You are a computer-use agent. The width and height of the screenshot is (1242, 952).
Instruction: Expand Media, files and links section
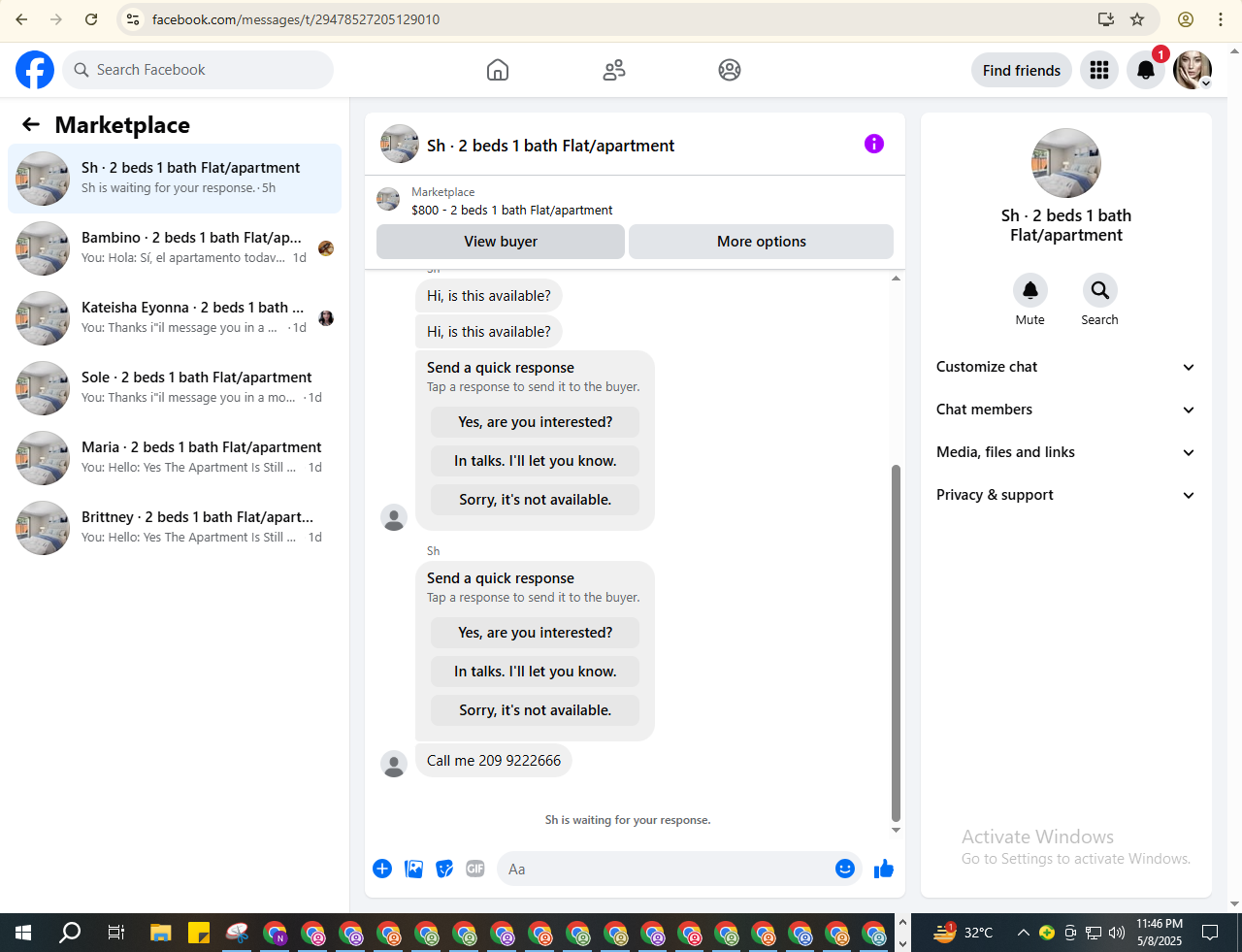(1066, 452)
